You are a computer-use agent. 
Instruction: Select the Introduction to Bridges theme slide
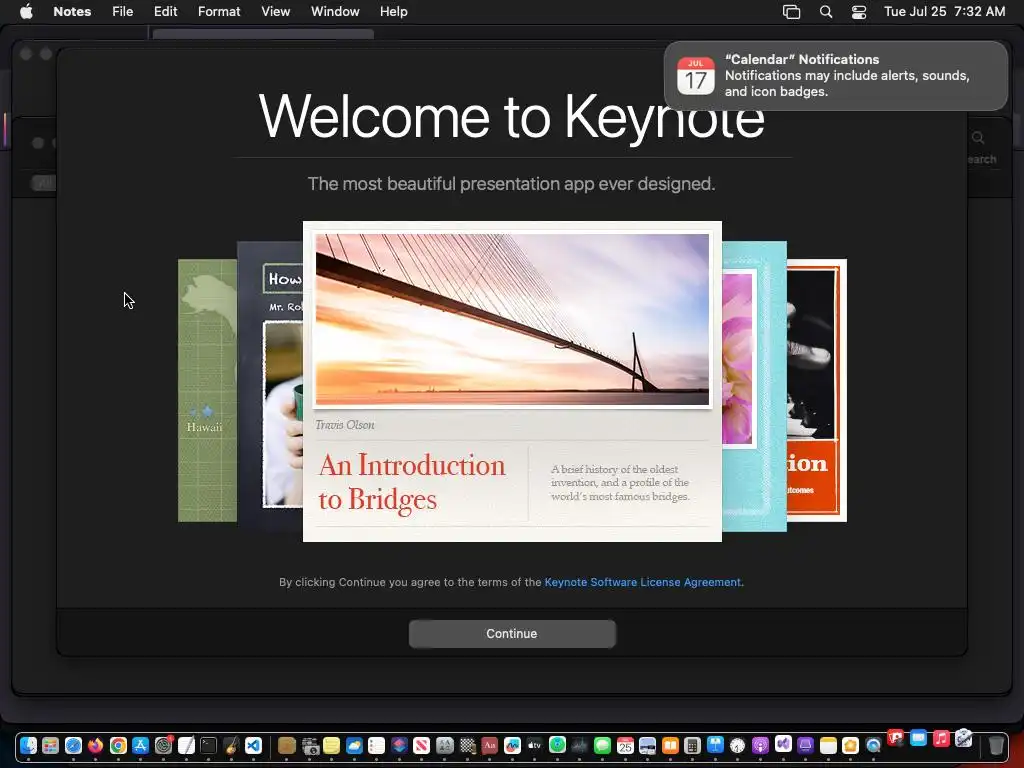tap(512, 381)
